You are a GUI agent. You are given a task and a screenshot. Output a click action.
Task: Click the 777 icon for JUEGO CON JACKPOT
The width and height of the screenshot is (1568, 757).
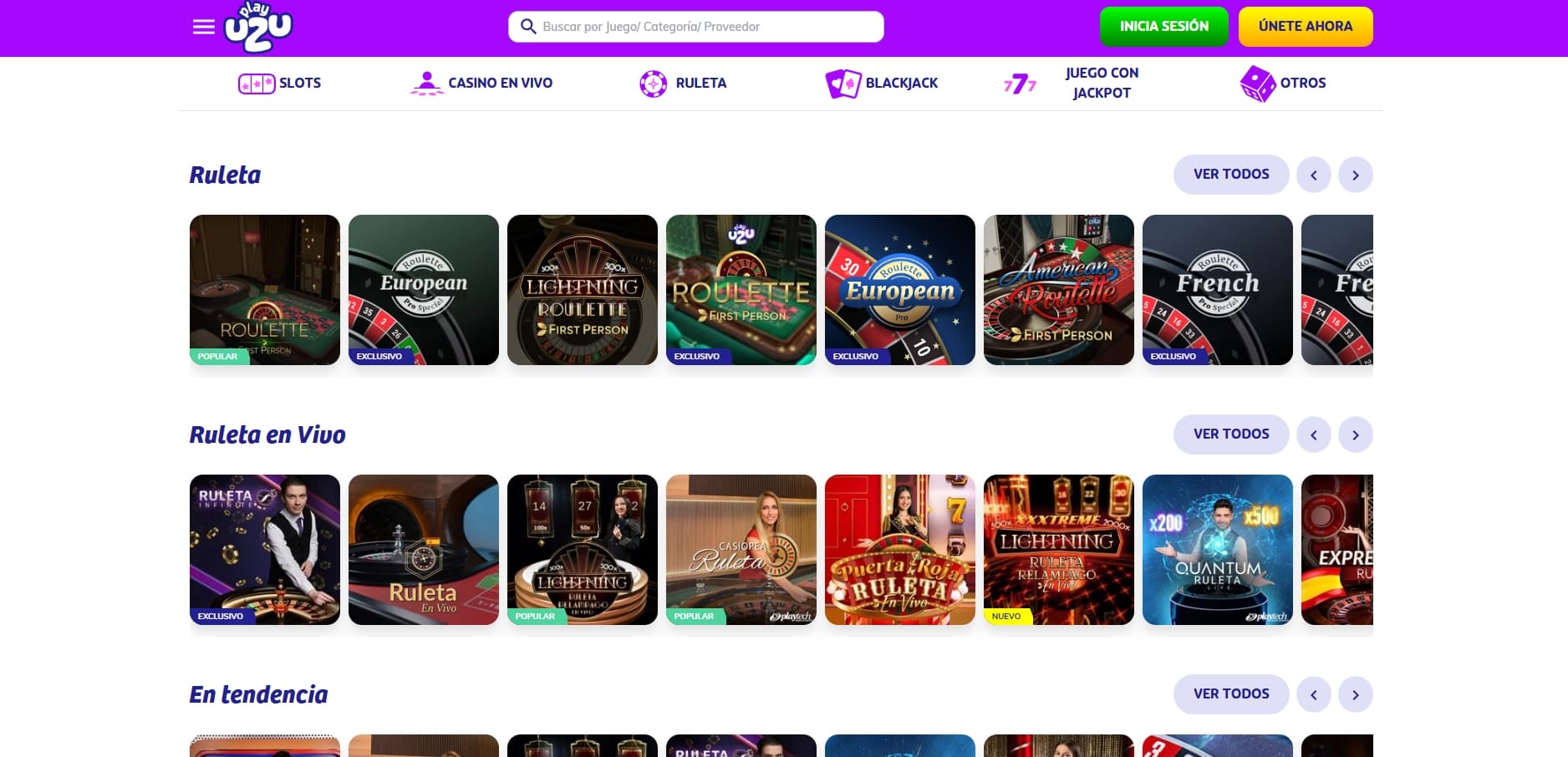pos(1020,83)
